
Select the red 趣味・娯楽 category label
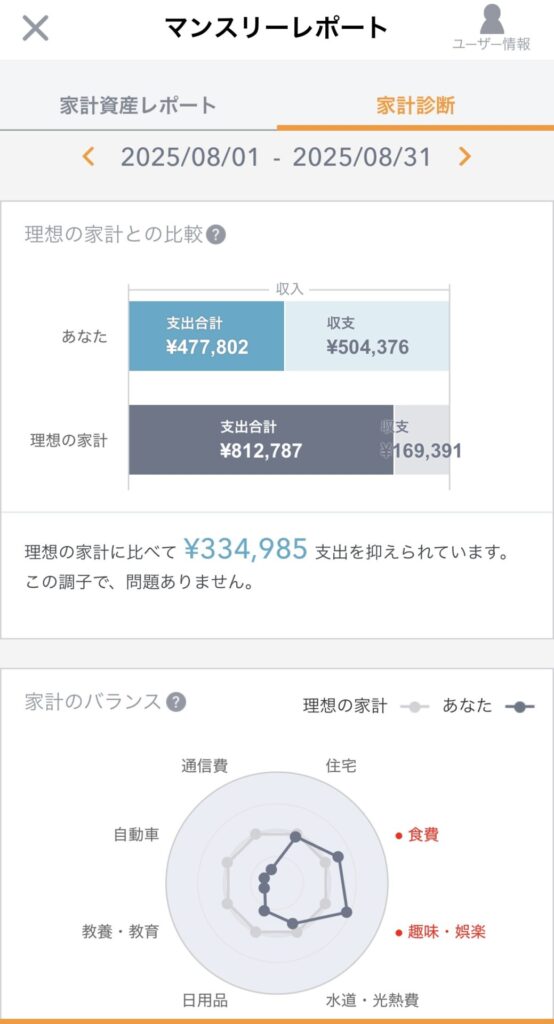point(440,931)
